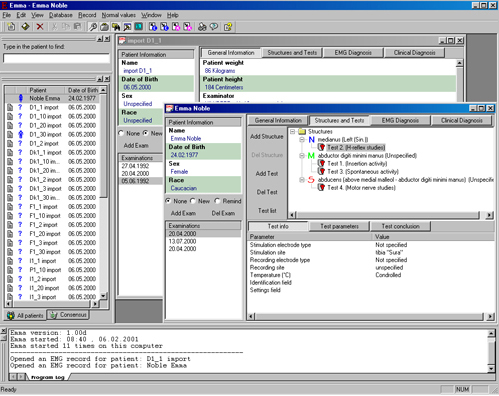
Task: Click the magnifying glass find toolbar icon
Action: pos(93,27)
